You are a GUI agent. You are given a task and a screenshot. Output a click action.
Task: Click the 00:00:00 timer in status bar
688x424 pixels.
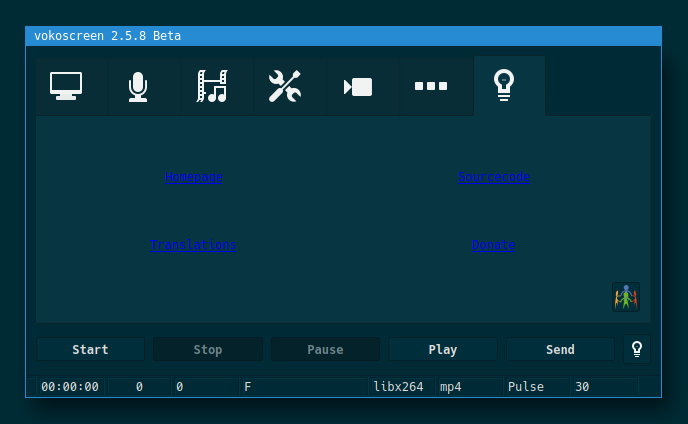point(70,386)
